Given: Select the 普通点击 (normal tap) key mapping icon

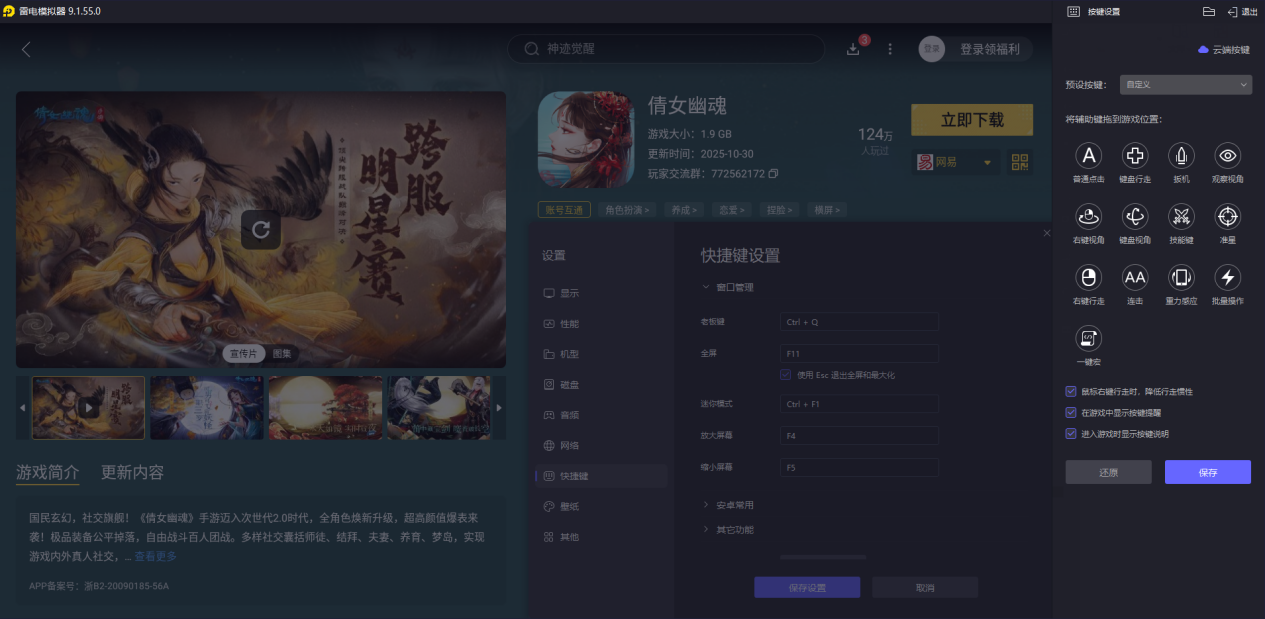Looking at the screenshot, I should [x=1087, y=156].
